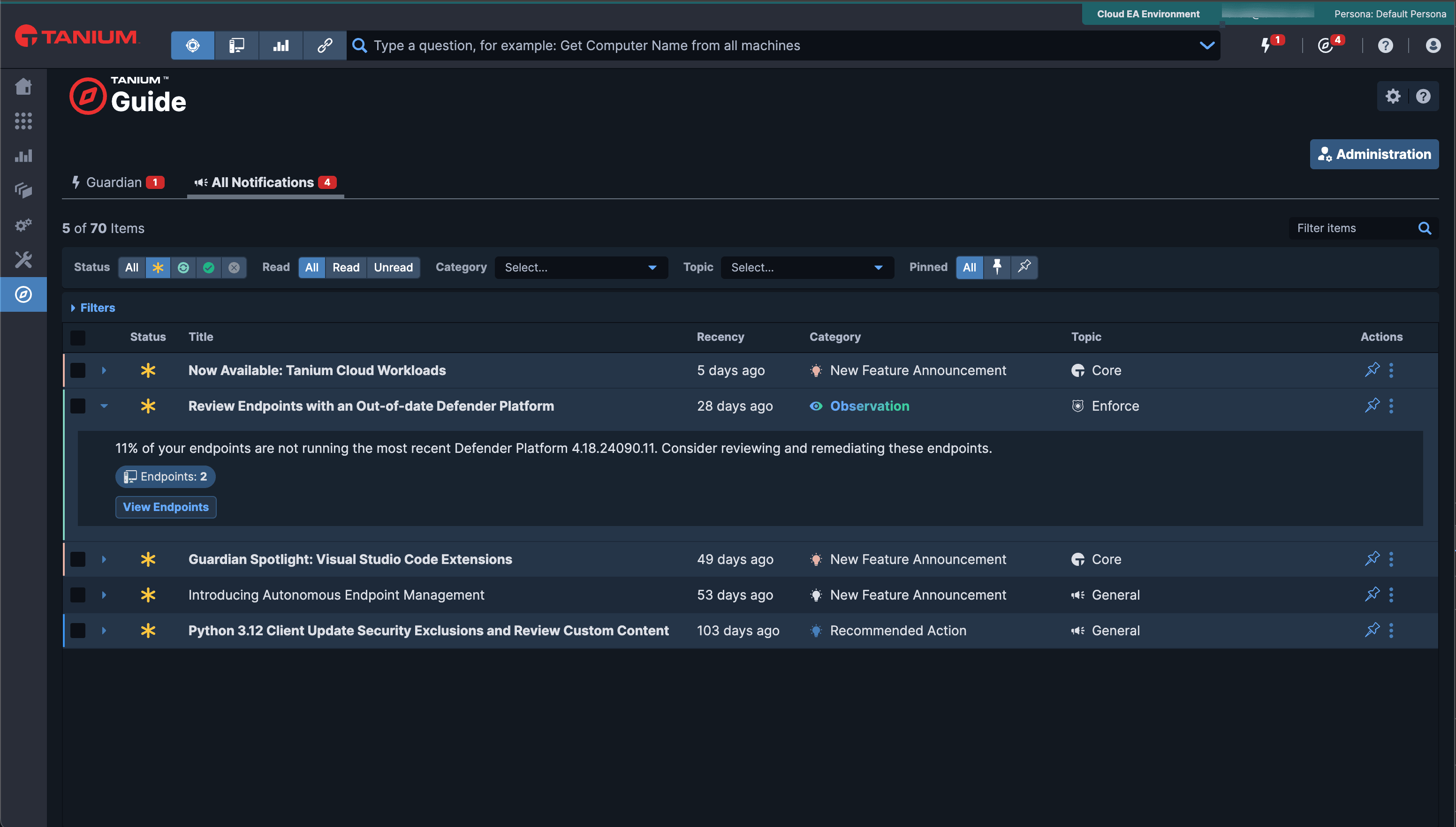Click the wrench tools sidebar icon
Viewport: 1456px width, 827px height.
23,260
